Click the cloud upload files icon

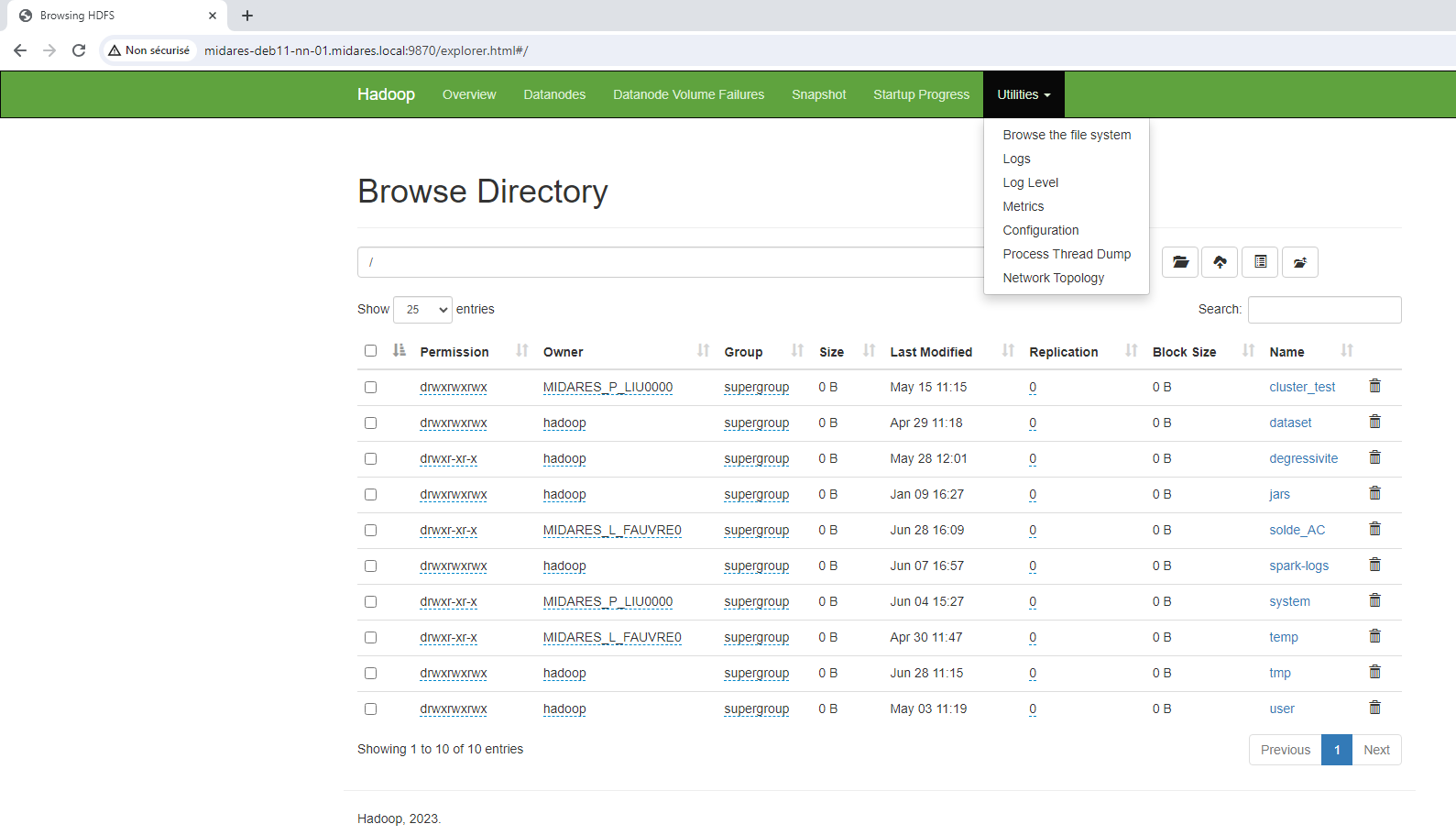pyautogui.click(x=1220, y=262)
